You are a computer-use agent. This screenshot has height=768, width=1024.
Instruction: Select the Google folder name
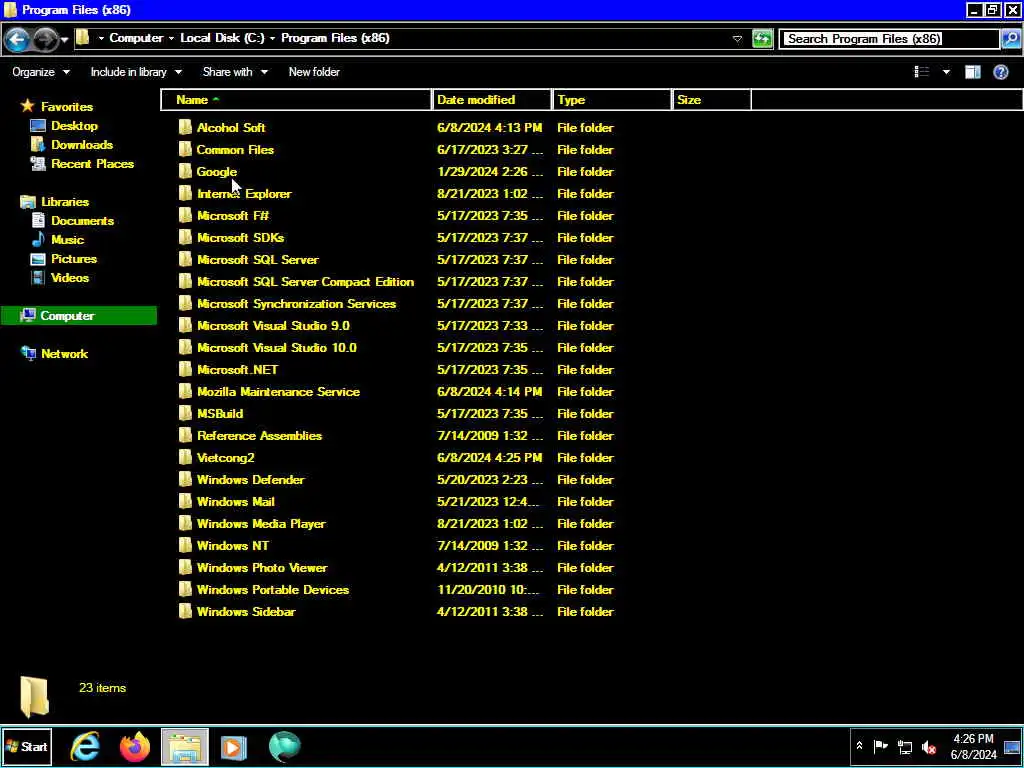tap(217, 172)
